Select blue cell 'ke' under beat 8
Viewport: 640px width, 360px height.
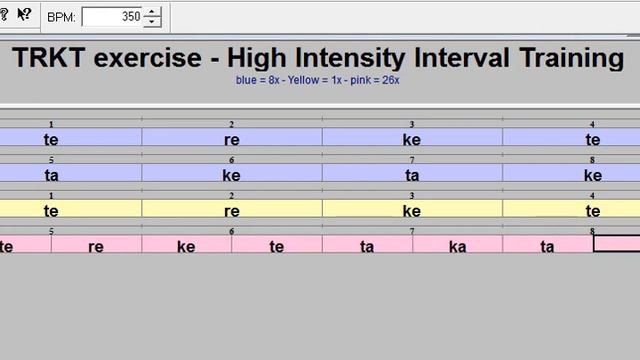571,173
